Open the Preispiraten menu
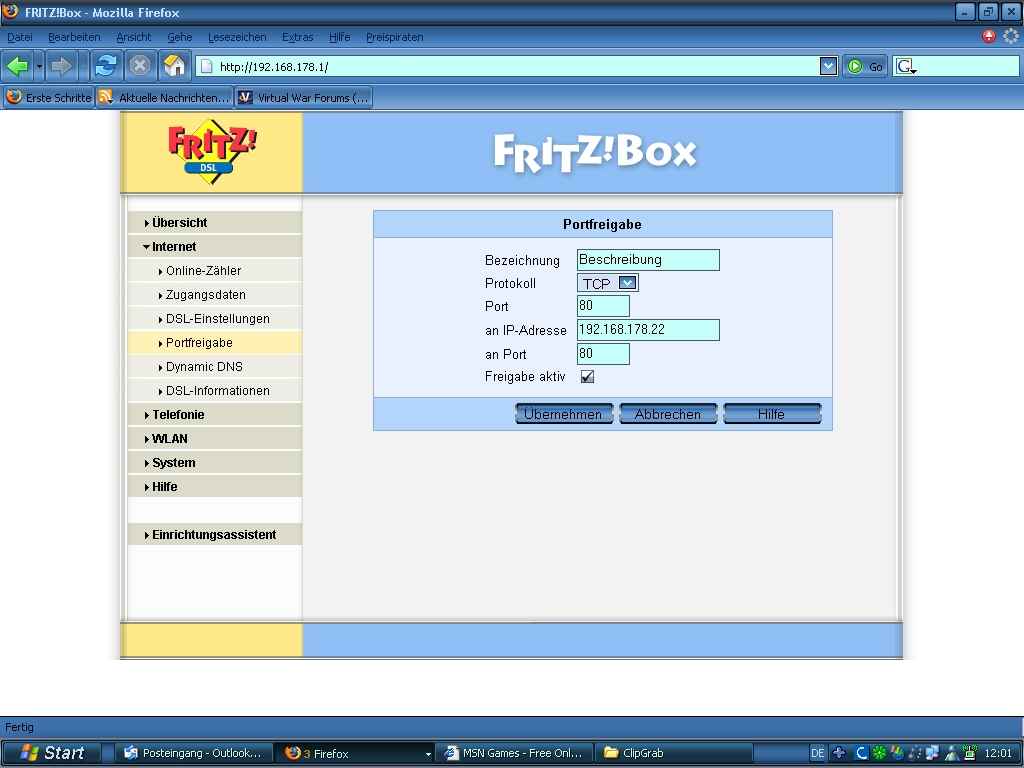The width and height of the screenshot is (1024, 768). tap(394, 37)
